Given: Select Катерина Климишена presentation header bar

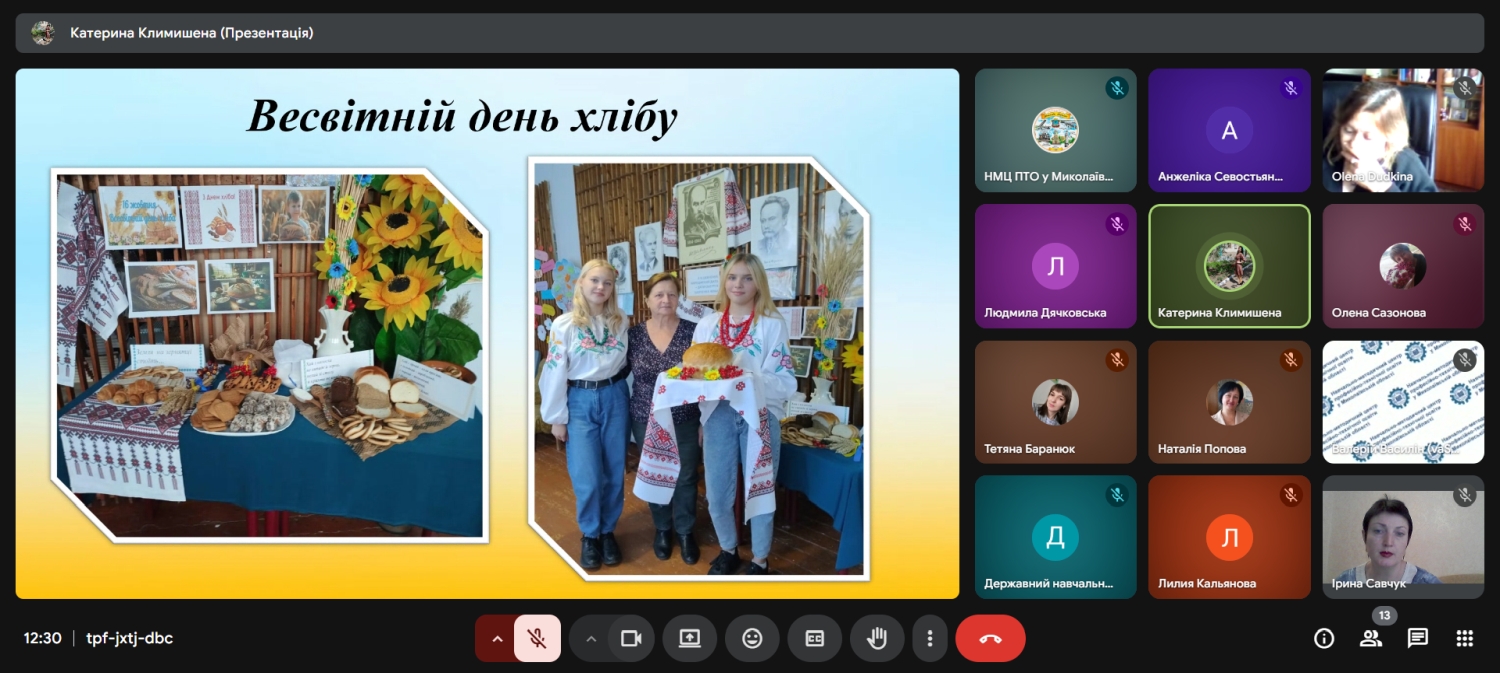Looking at the screenshot, I should (749, 33).
